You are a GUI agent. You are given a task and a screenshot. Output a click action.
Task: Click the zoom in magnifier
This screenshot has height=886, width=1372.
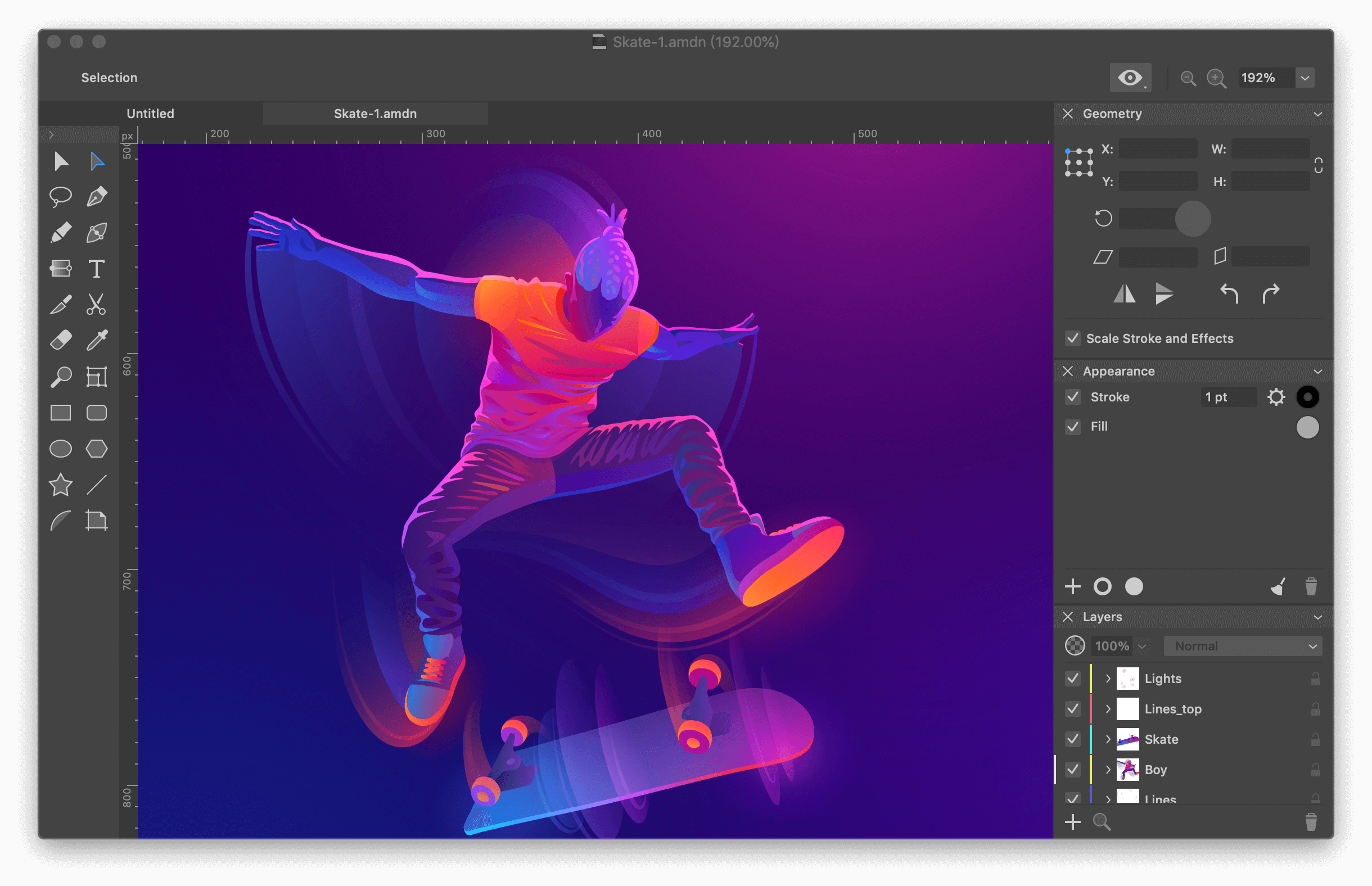[1216, 78]
